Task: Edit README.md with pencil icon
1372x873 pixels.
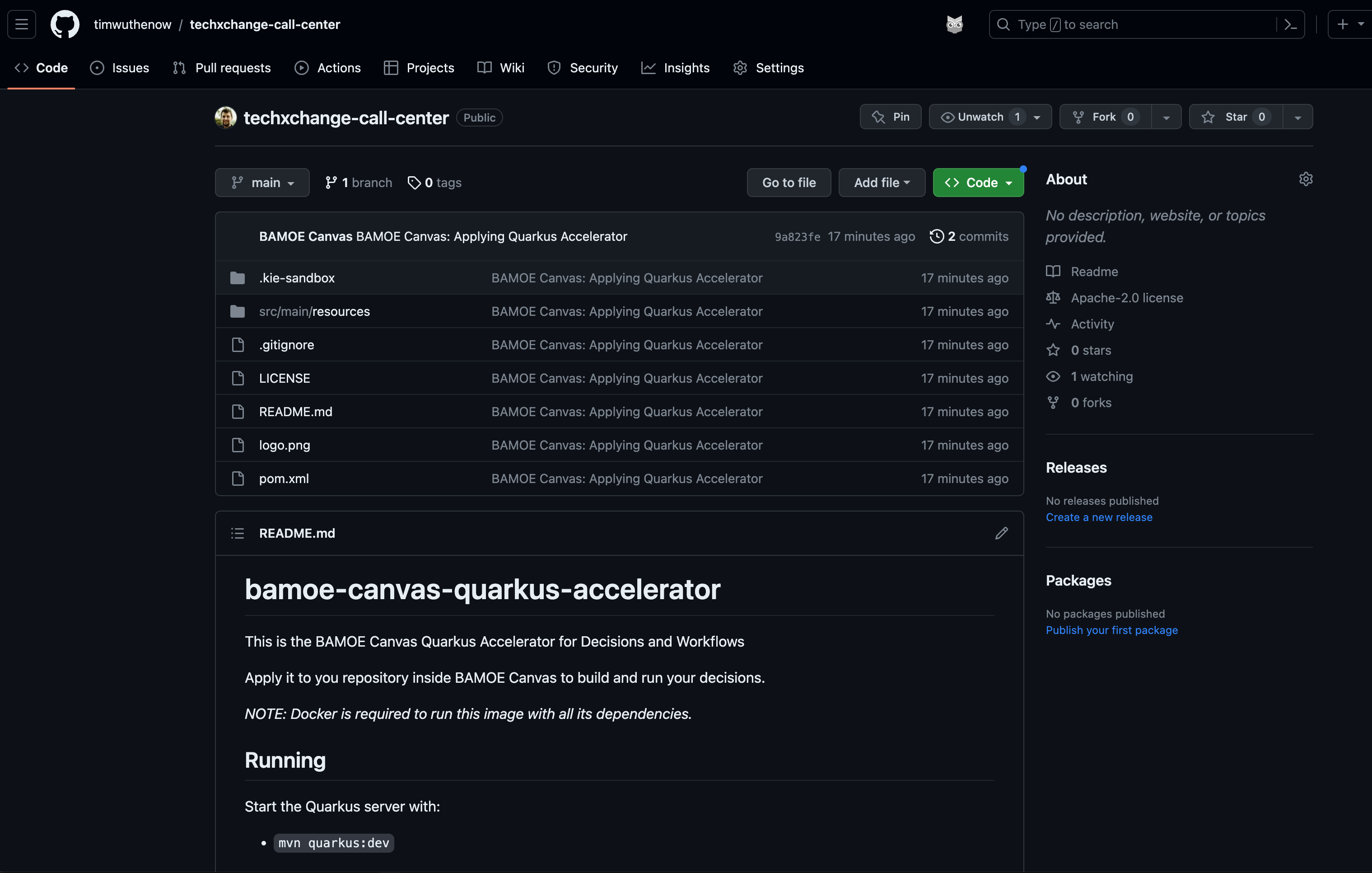Action: click(1001, 533)
